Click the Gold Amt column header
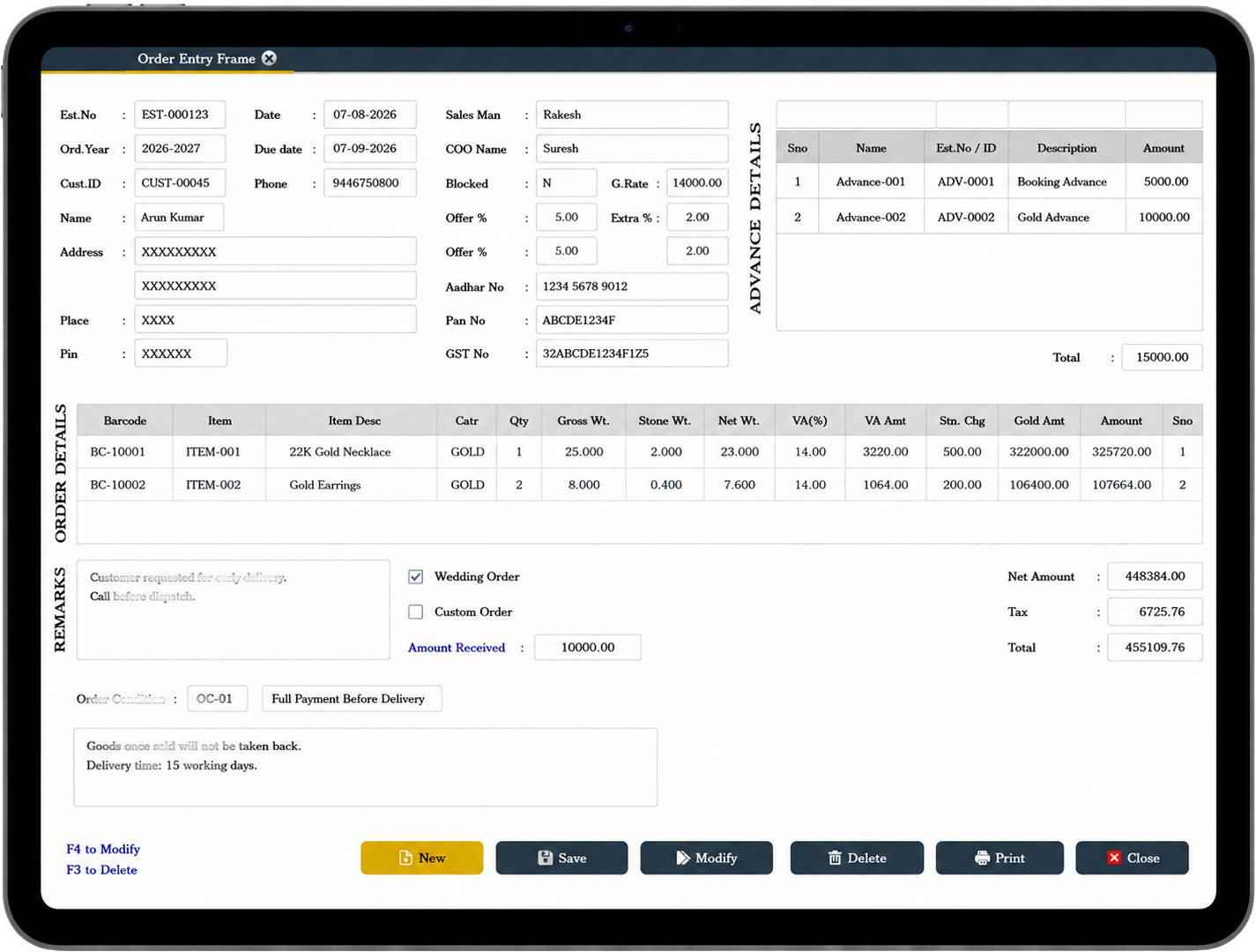1256x952 pixels. click(x=1039, y=420)
